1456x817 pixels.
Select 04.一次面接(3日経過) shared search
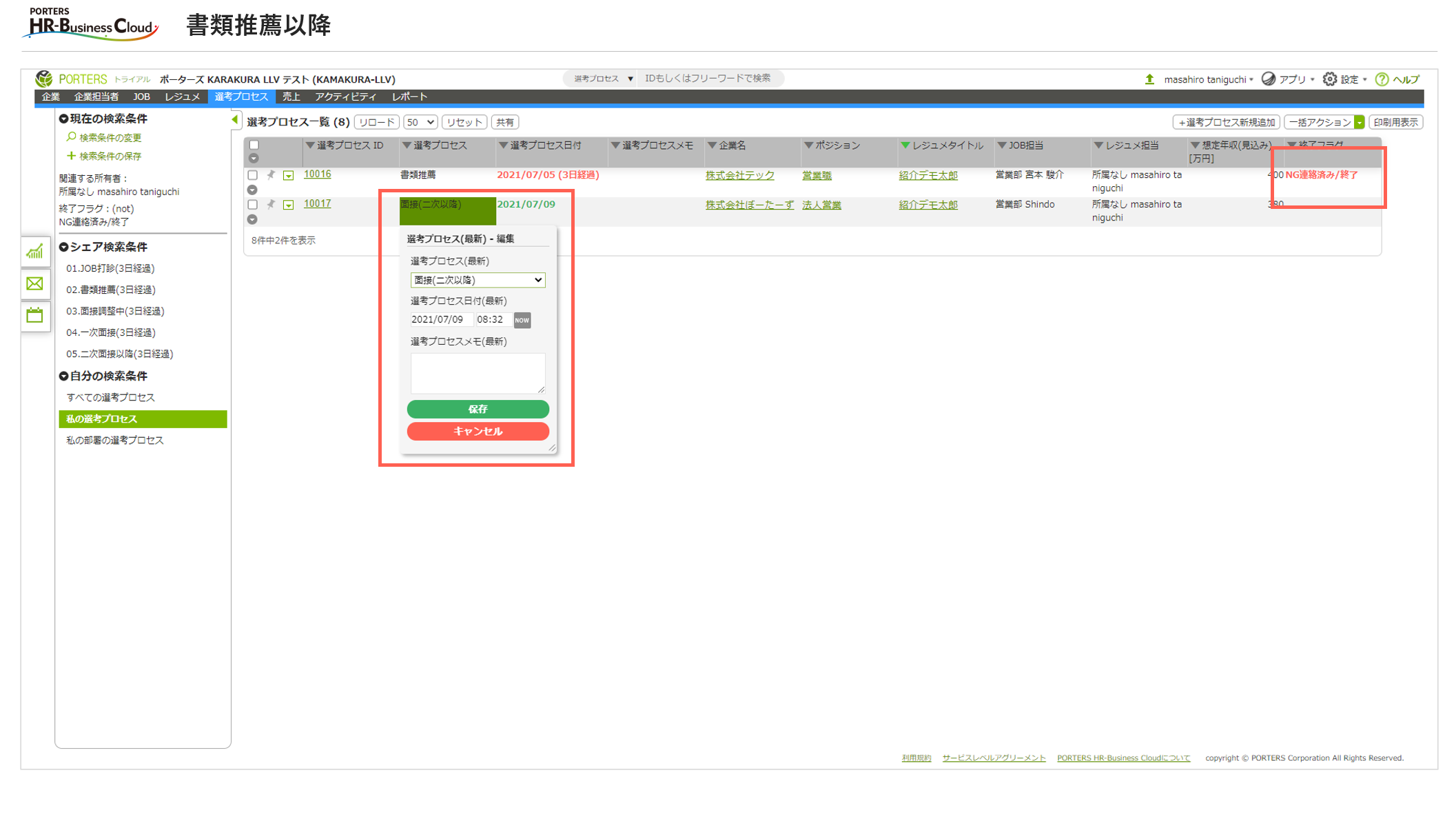[110, 332]
